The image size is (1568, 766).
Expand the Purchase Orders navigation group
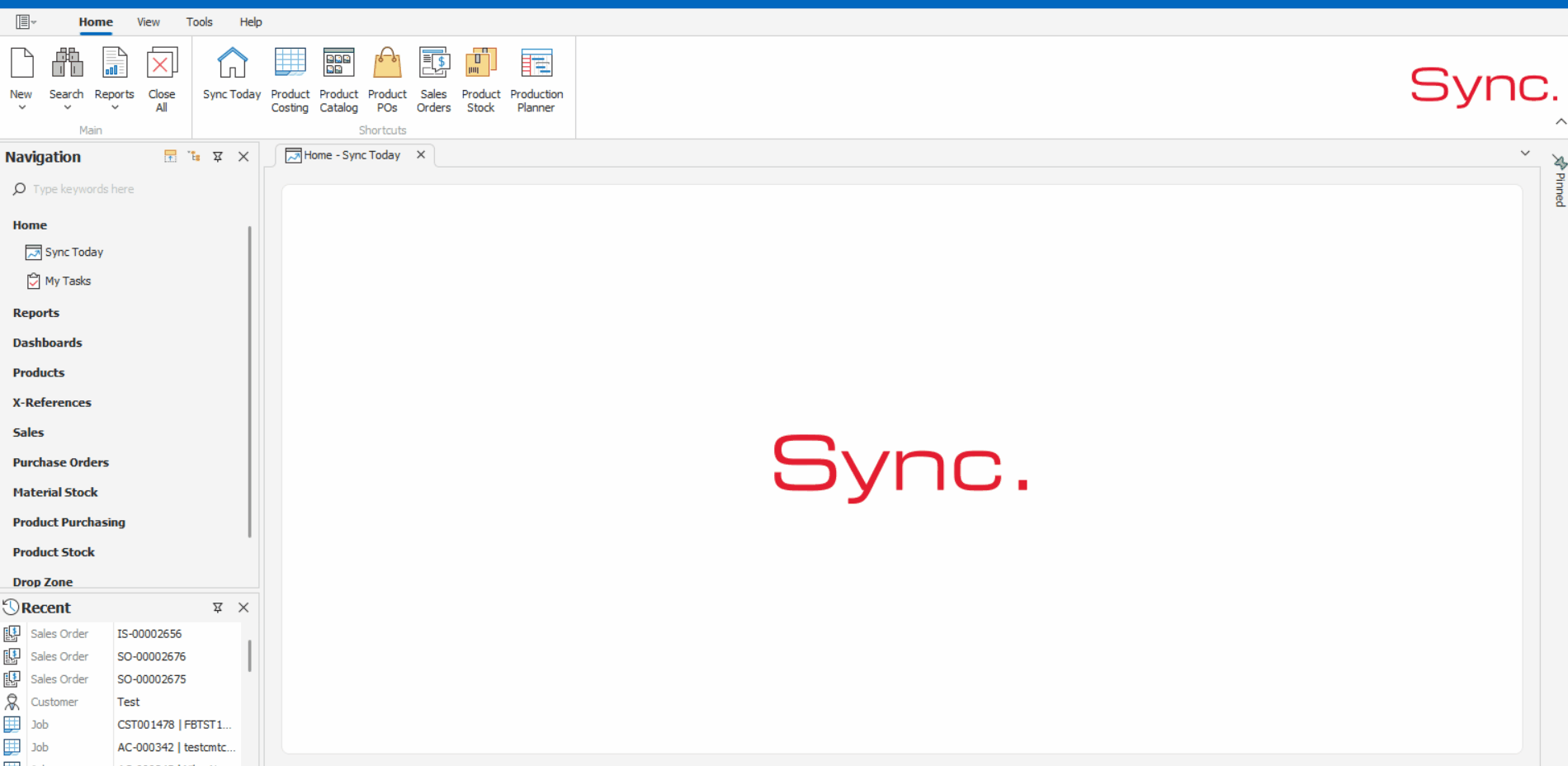pos(61,462)
